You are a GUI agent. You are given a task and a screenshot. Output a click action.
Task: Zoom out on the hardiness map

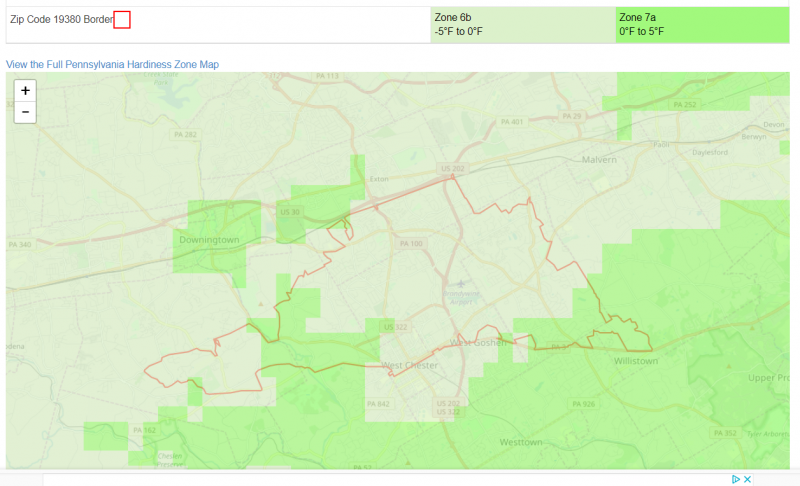[x=25, y=111]
